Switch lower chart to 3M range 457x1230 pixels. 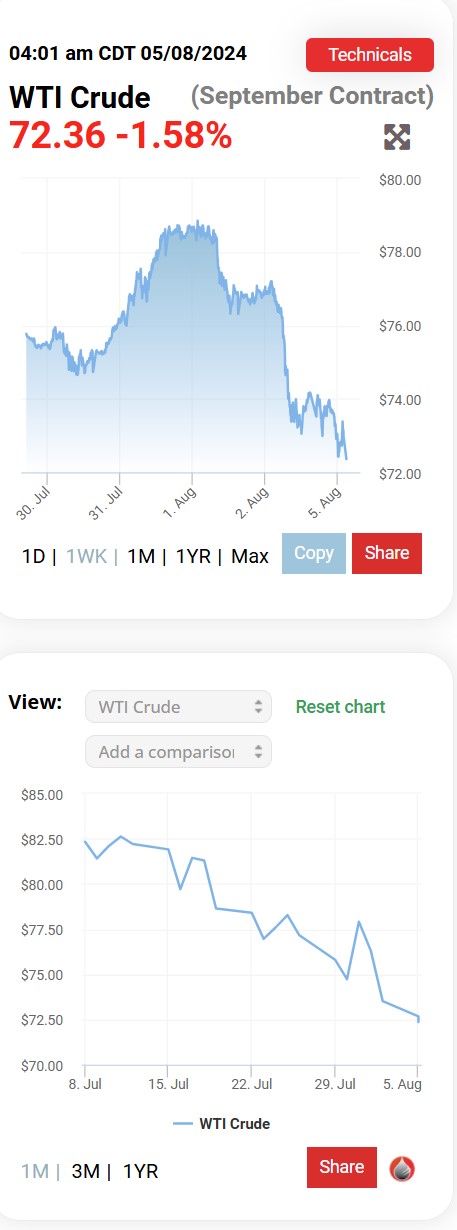86,1171
